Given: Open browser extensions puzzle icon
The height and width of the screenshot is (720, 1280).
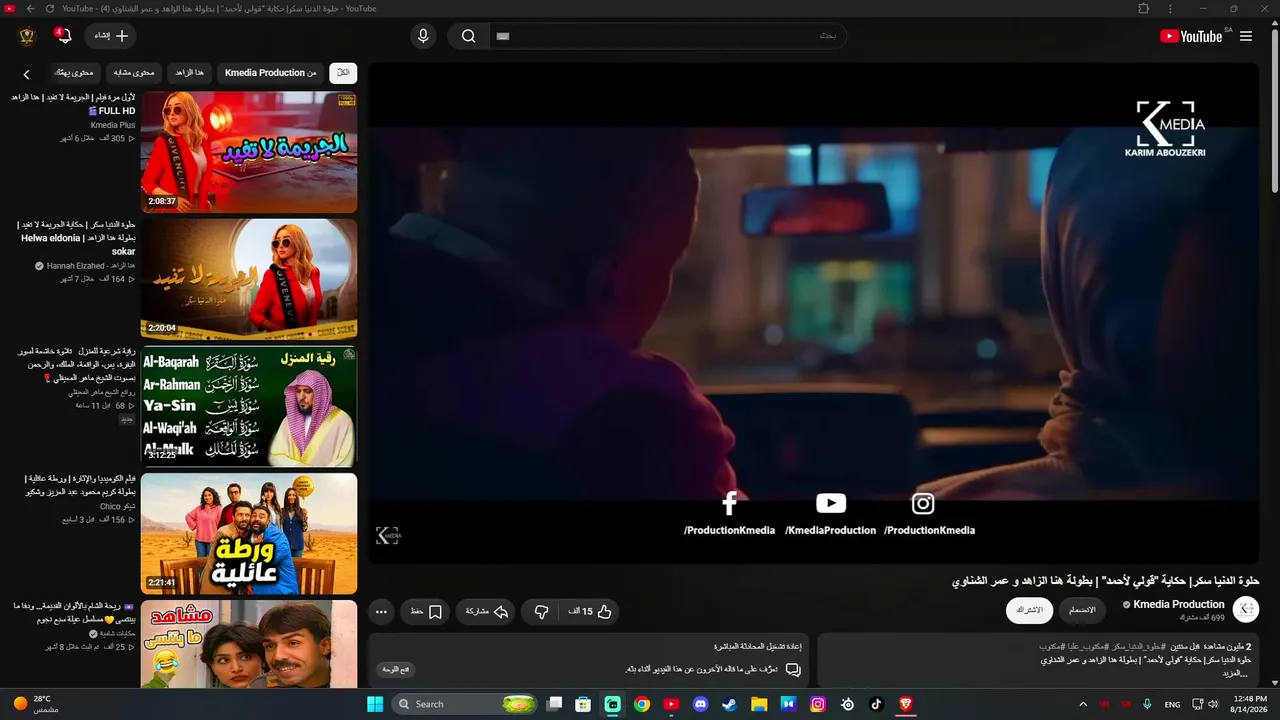Looking at the screenshot, I should click(x=1144, y=9).
